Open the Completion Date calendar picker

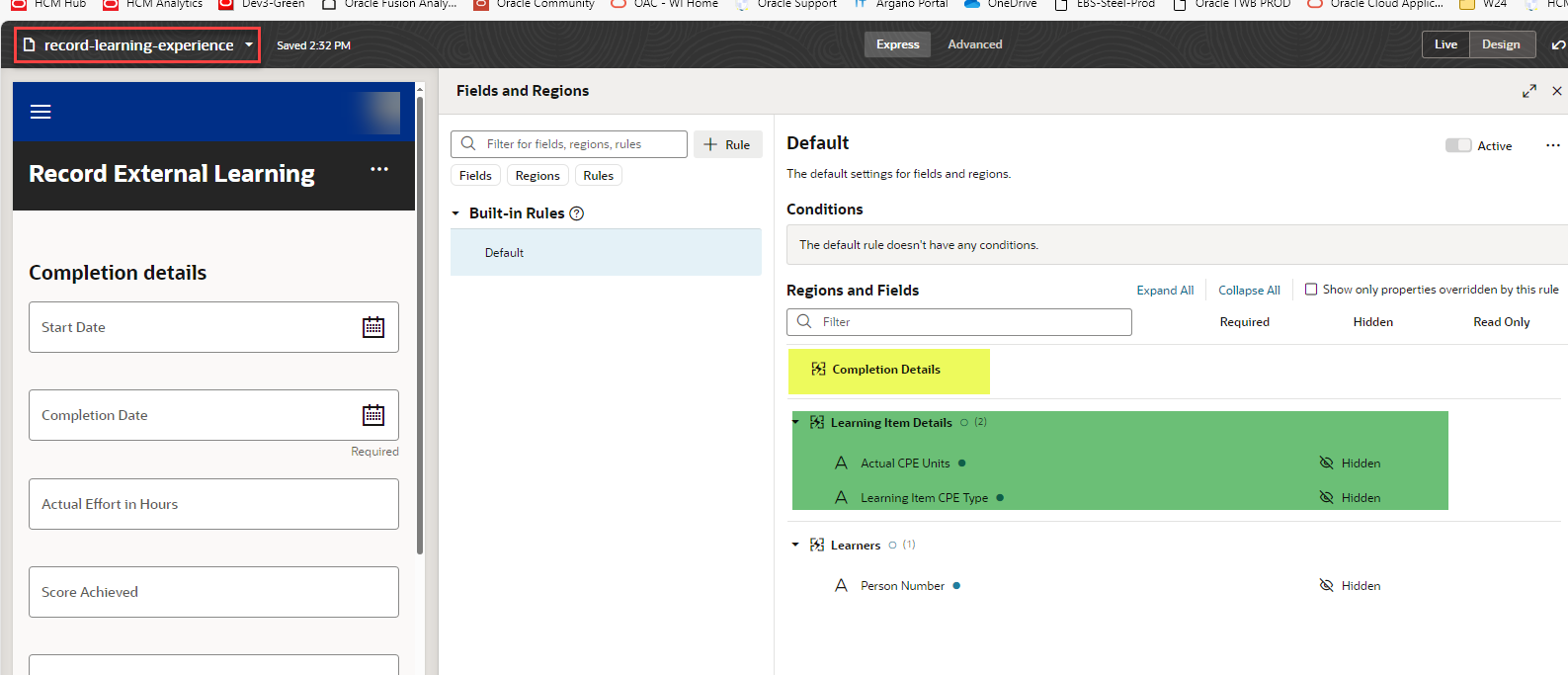(x=373, y=415)
